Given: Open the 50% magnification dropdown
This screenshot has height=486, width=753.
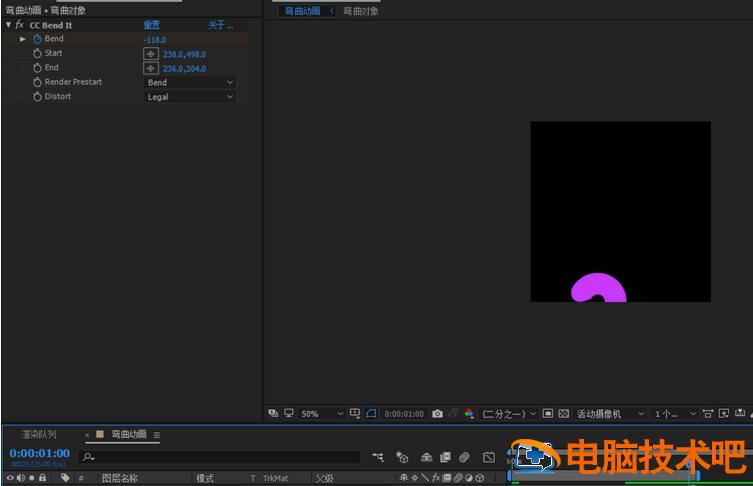Looking at the screenshot, I should click(x=322, y=413).
